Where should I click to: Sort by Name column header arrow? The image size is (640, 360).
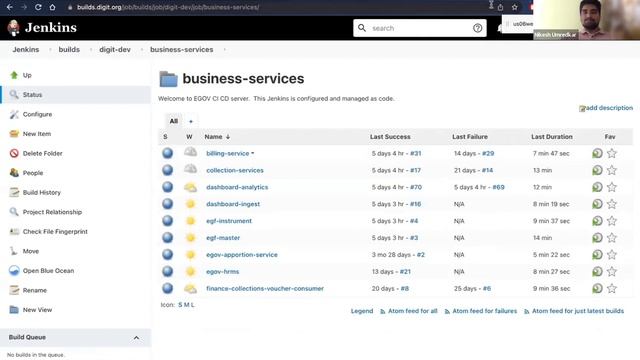pos(228,137)
